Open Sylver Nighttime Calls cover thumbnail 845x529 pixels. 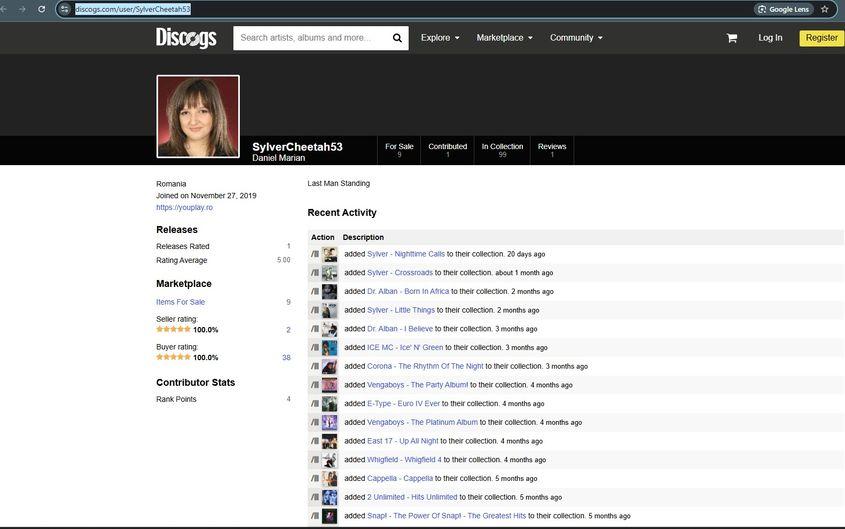tap(329, 254)
